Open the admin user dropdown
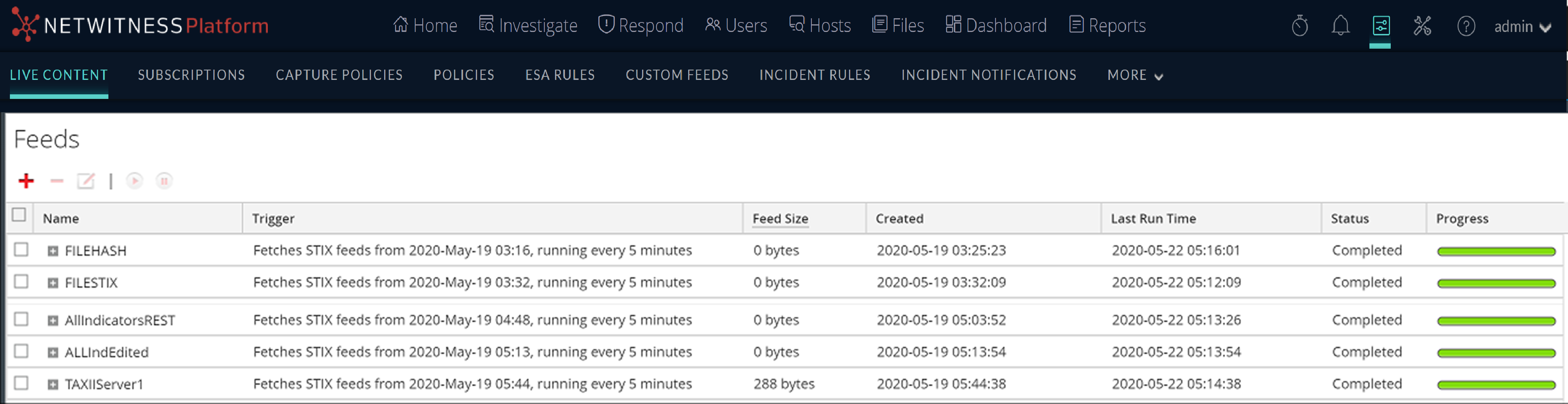Viewport: 1568px width, 404px height. point(1522,27)
